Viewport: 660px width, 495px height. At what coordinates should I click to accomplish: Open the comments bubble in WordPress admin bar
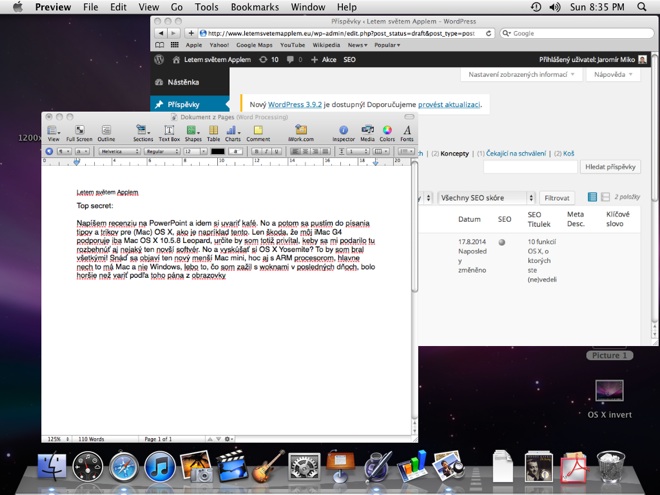(x=294, y=60)
